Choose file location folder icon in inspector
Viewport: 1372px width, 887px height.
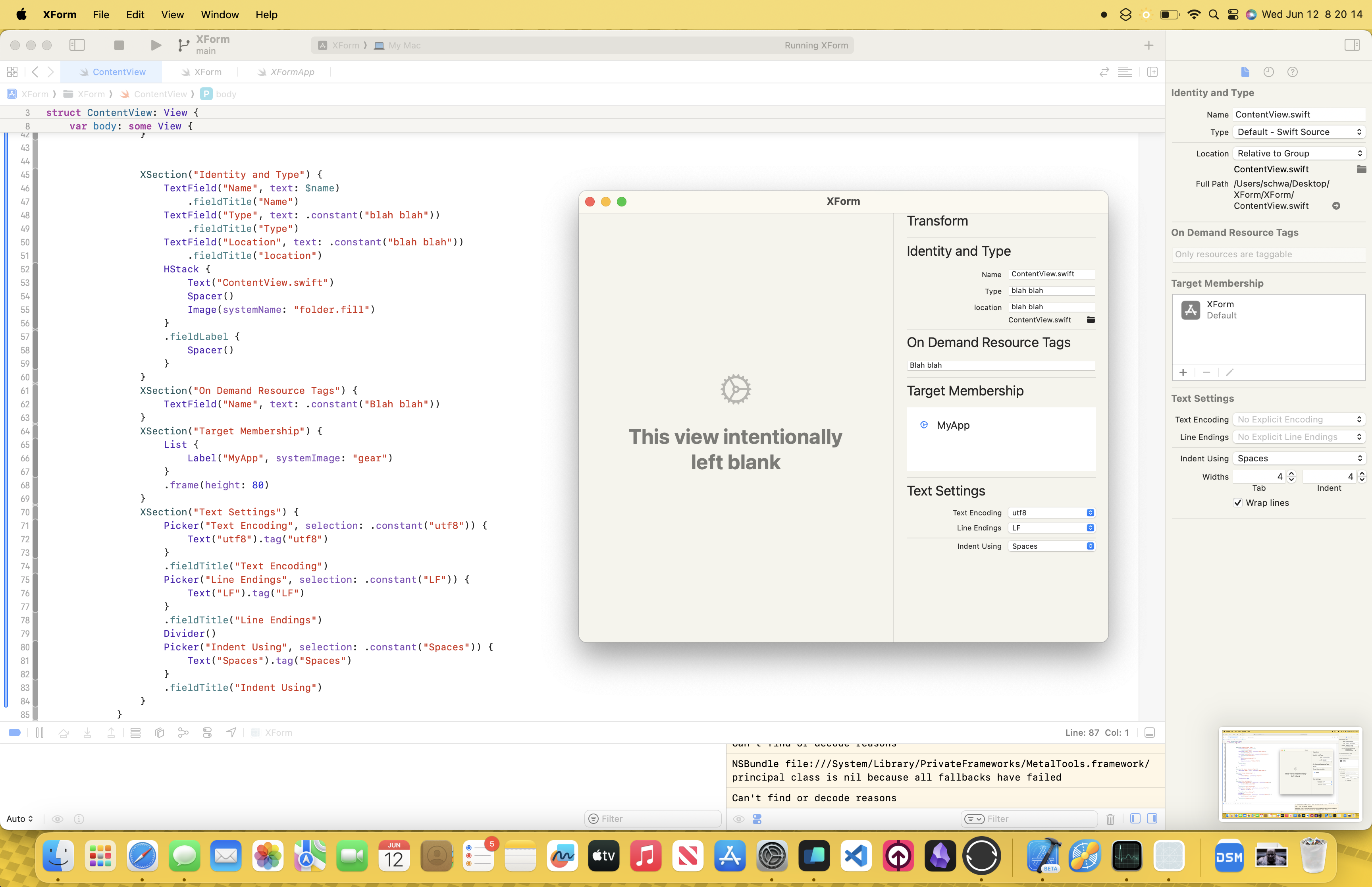pyautogui.click(x=1361, y=169)
